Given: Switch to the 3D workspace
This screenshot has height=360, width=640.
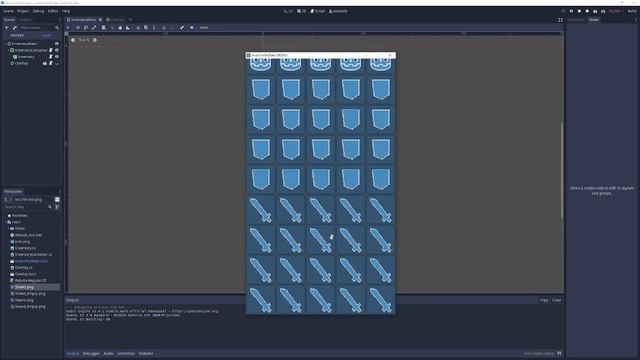Looking at the screenshot, I should [x=302, y=11].
